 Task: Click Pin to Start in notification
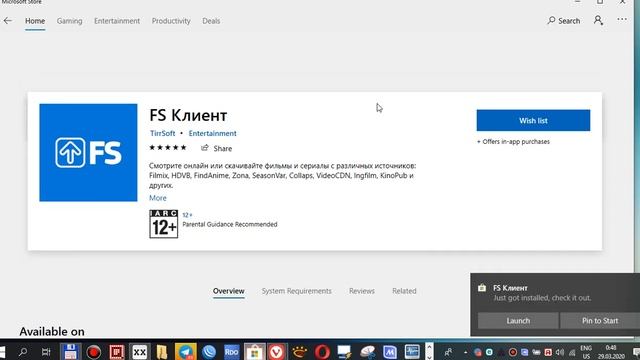point(600,321)
